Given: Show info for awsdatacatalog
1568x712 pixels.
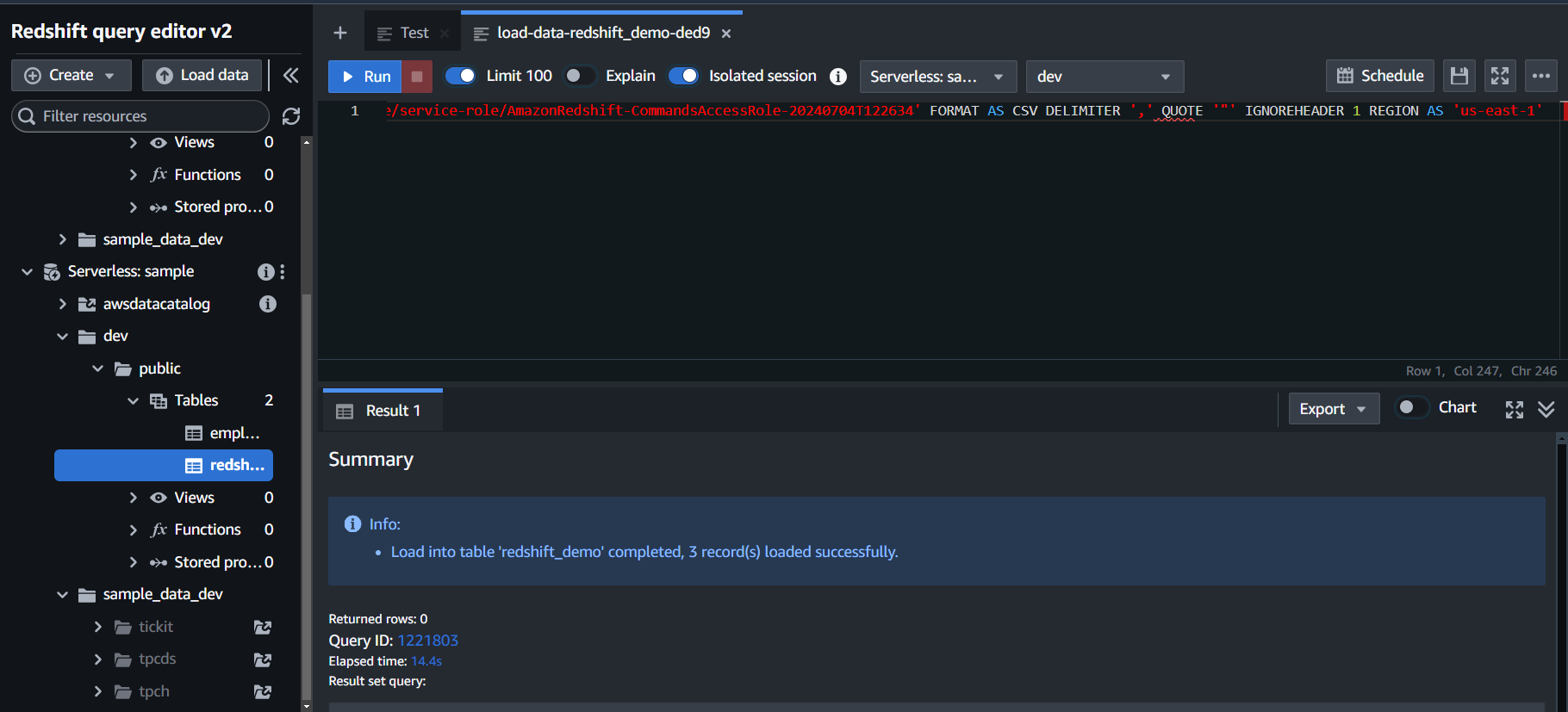Looking at the screenshot, I should (268, 304).
